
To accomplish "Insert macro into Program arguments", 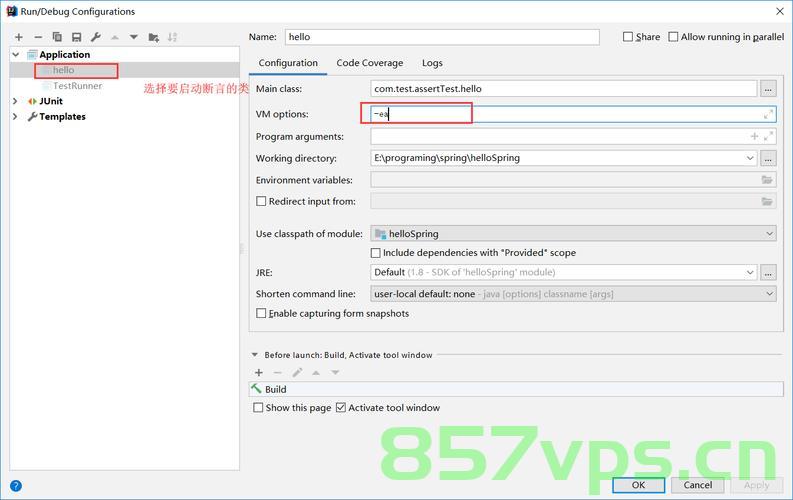I will point(754,136).
